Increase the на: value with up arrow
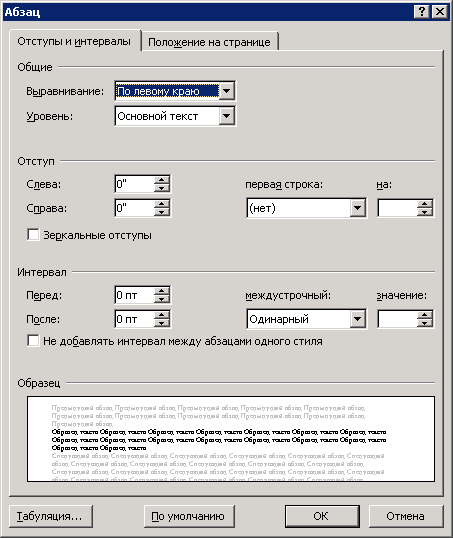453x538 pixels. 425,204
